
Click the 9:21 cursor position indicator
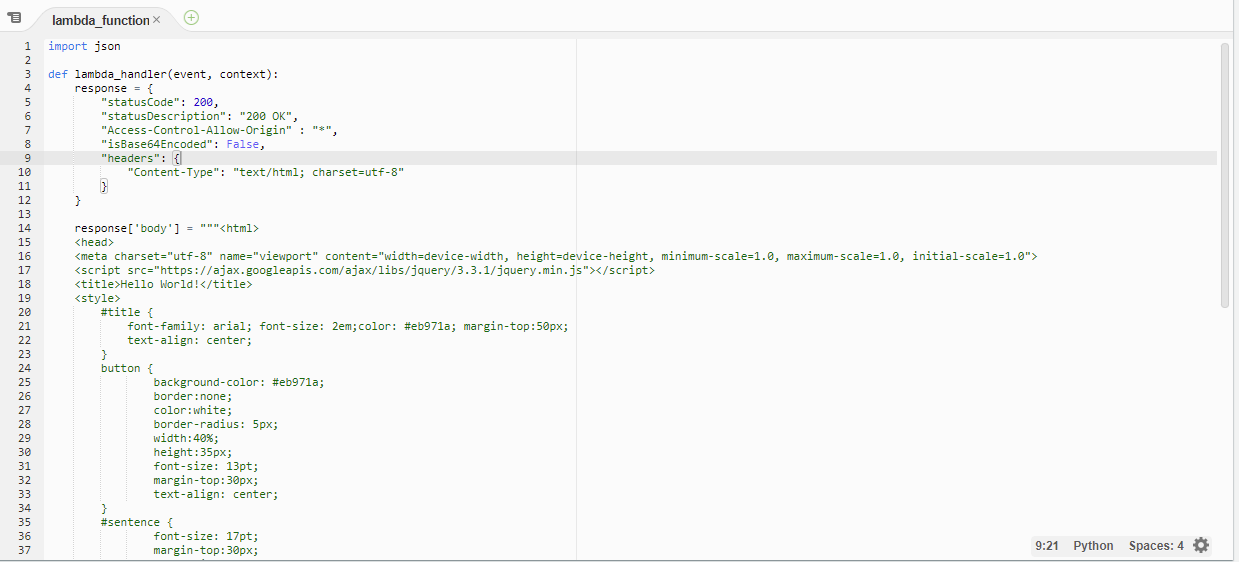tap(1047, 546)
